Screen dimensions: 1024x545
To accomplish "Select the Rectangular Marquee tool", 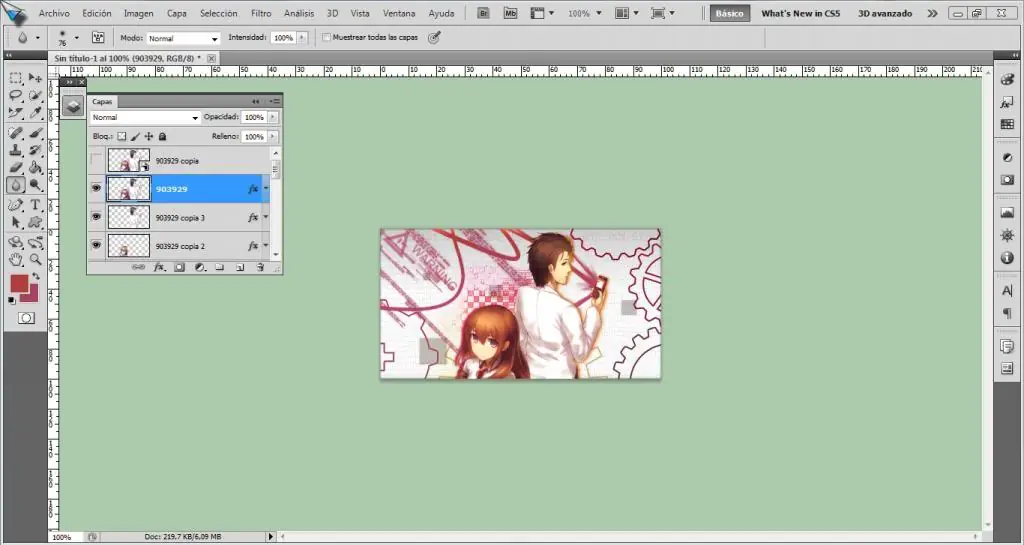I will click(x=16, y=78).
